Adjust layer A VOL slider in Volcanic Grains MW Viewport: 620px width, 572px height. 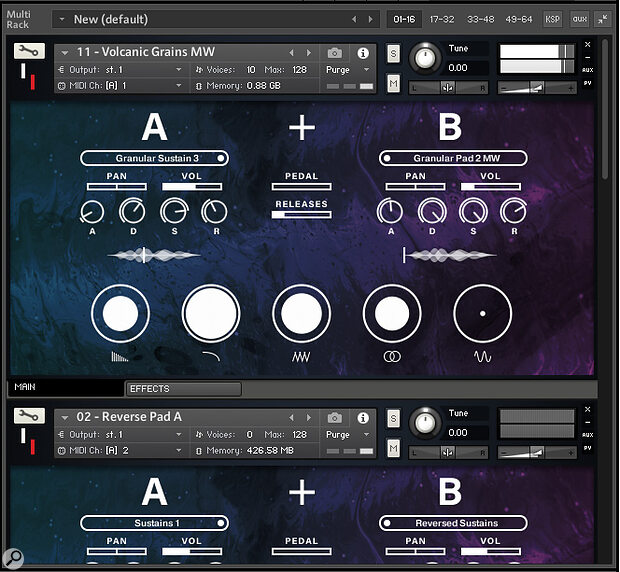click(x=192, y=187)
